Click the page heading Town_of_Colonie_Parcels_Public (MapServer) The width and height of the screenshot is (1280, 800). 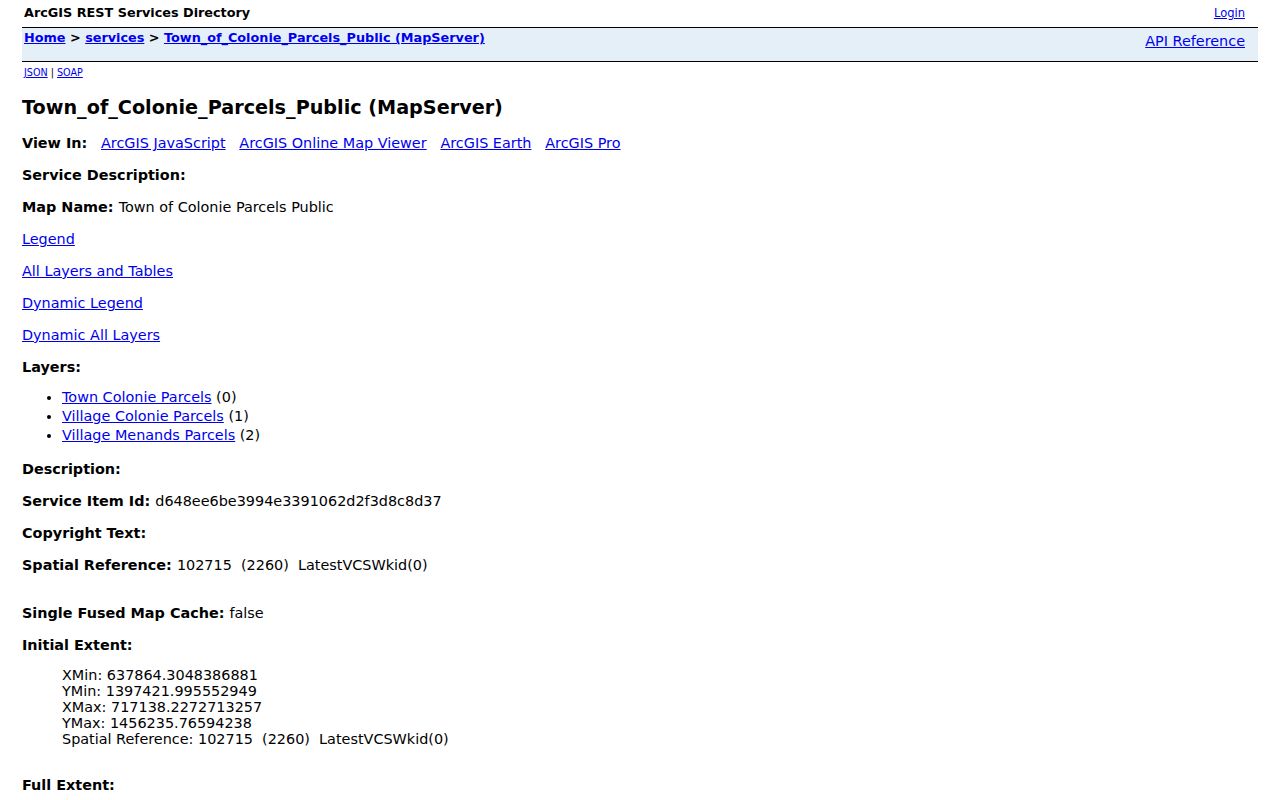coord(262,107)
